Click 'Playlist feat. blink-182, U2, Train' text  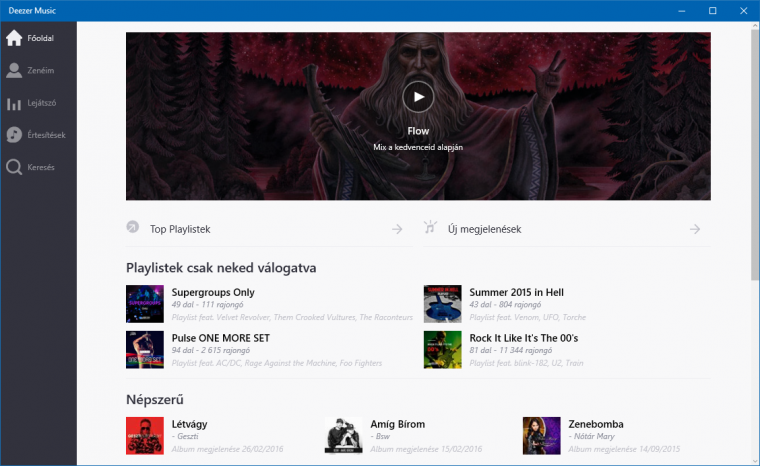tap(526, 363)
